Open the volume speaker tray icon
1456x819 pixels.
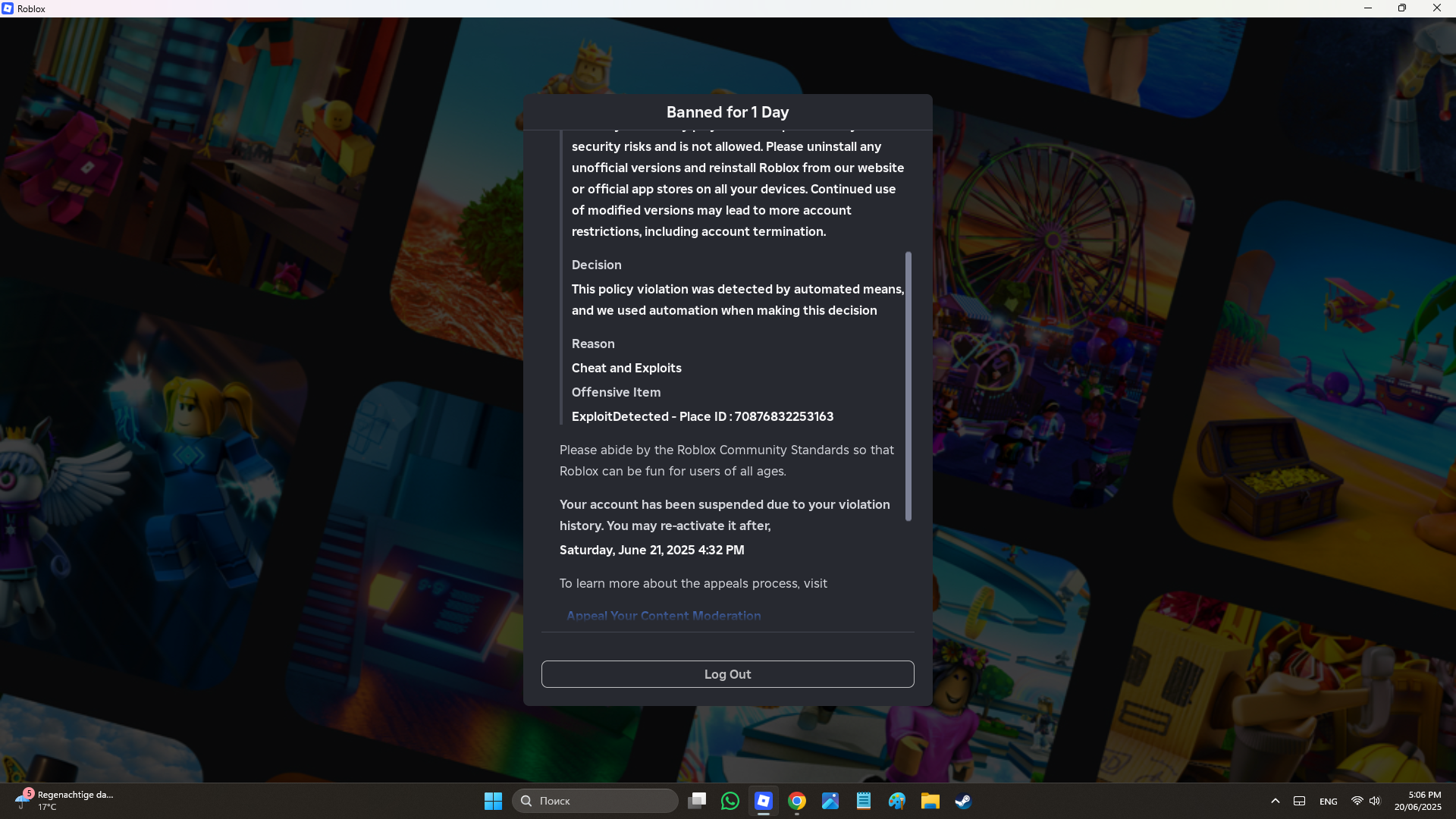point(1375,801)
